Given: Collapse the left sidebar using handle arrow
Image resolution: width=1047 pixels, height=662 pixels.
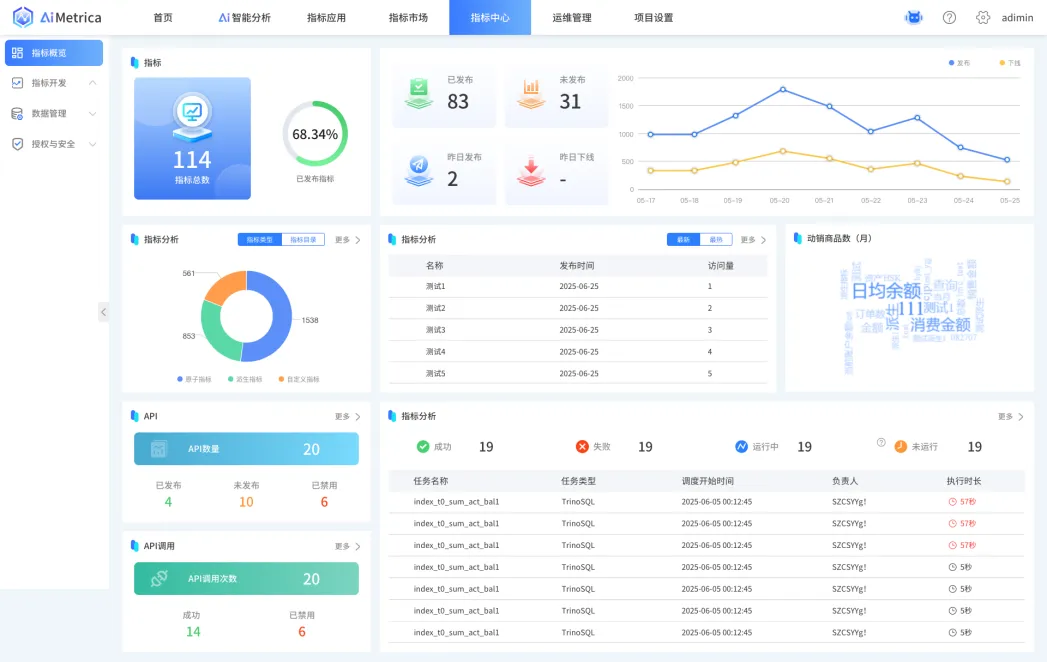Looking at the screenshot, I should tap(103, 312).
